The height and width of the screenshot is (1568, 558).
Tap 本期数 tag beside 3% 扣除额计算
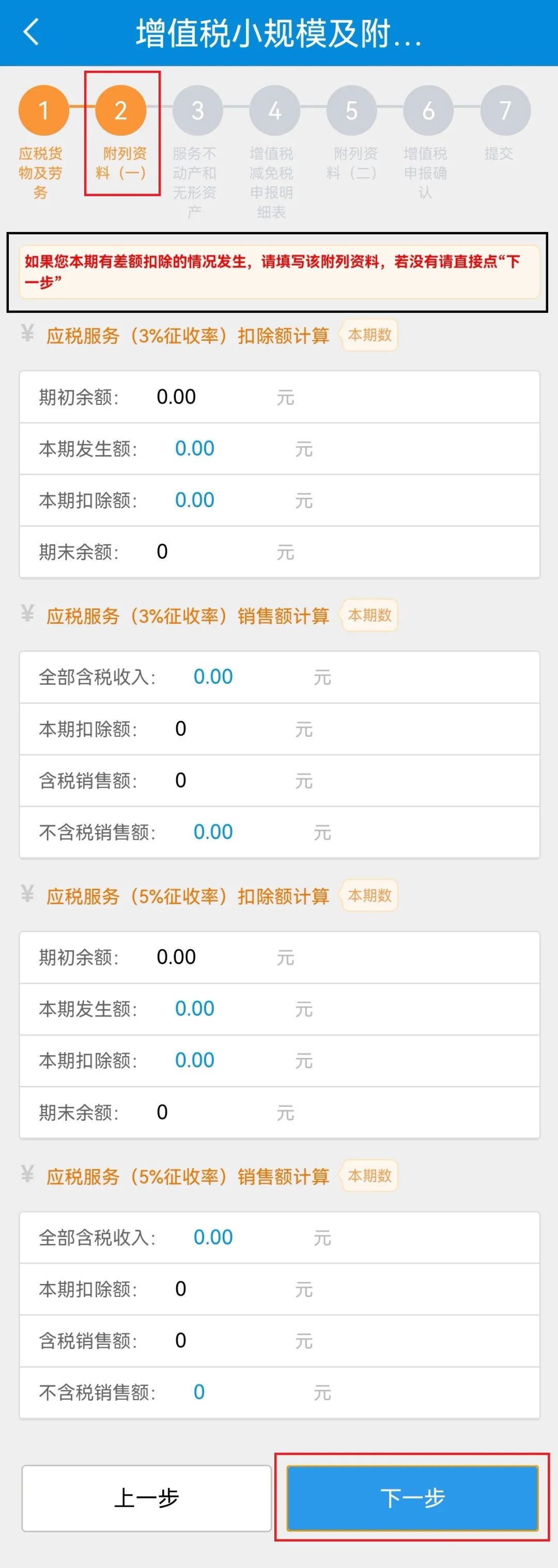pyautogui.click(x=369, y=335)
